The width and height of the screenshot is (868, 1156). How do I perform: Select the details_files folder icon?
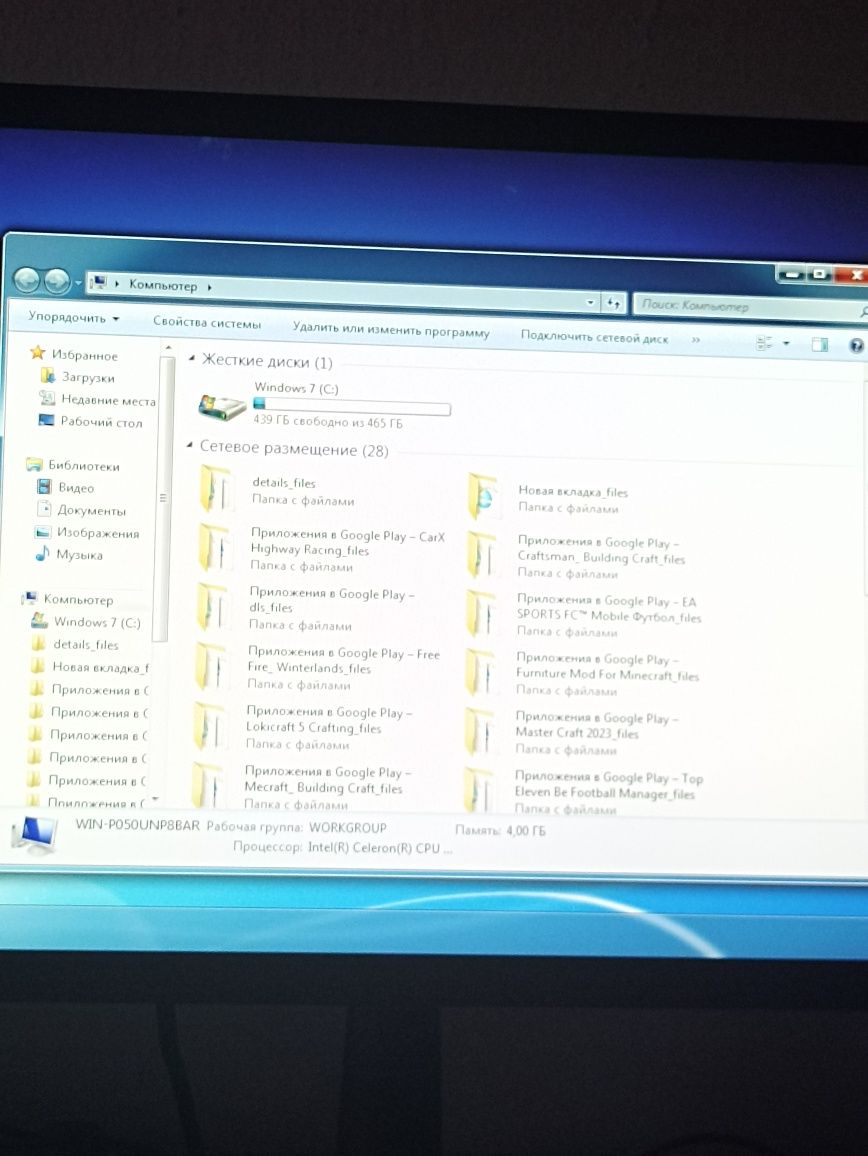pyautogui.click(x=216, y=490)
